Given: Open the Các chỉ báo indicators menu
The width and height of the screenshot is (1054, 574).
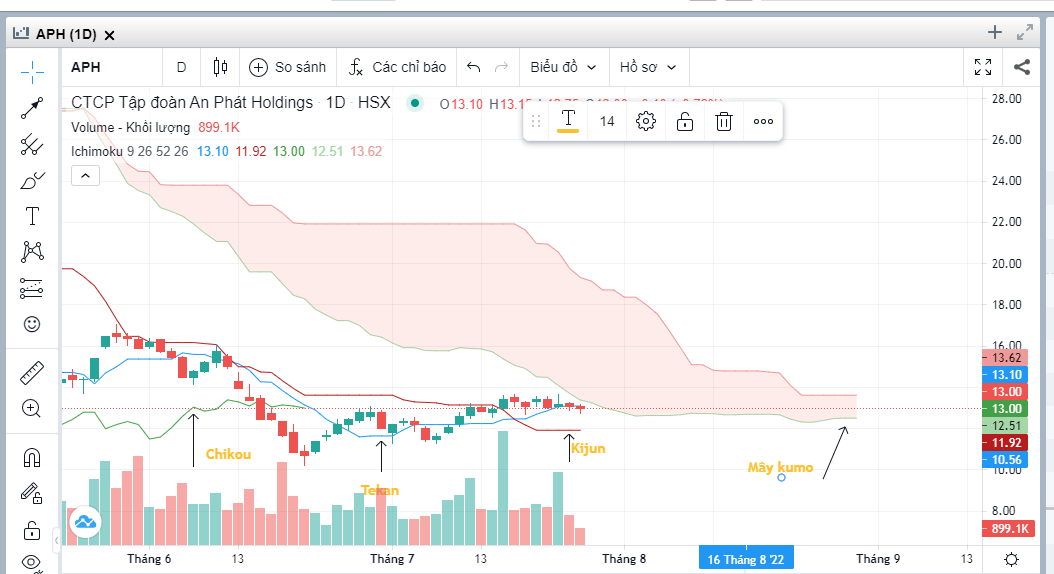Looking at the screenshot, I should click(x=397, y=67).
